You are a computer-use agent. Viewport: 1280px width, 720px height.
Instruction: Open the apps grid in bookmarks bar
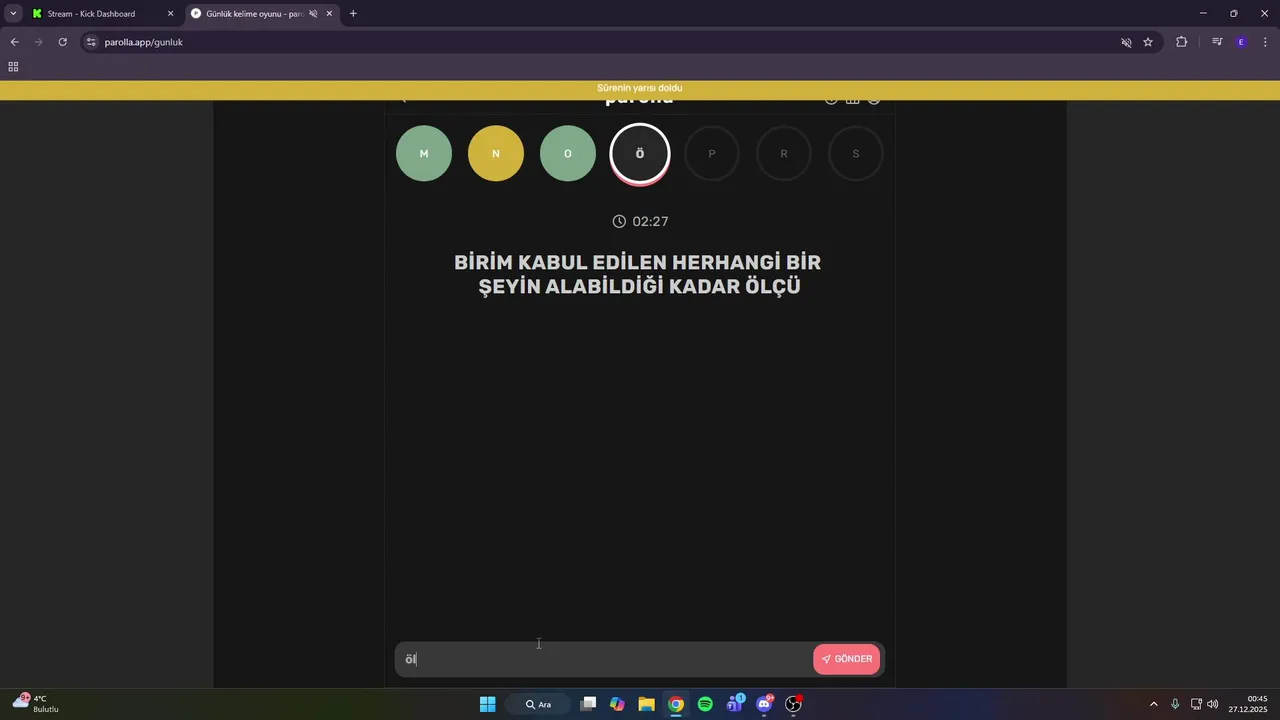pos(13,67)
